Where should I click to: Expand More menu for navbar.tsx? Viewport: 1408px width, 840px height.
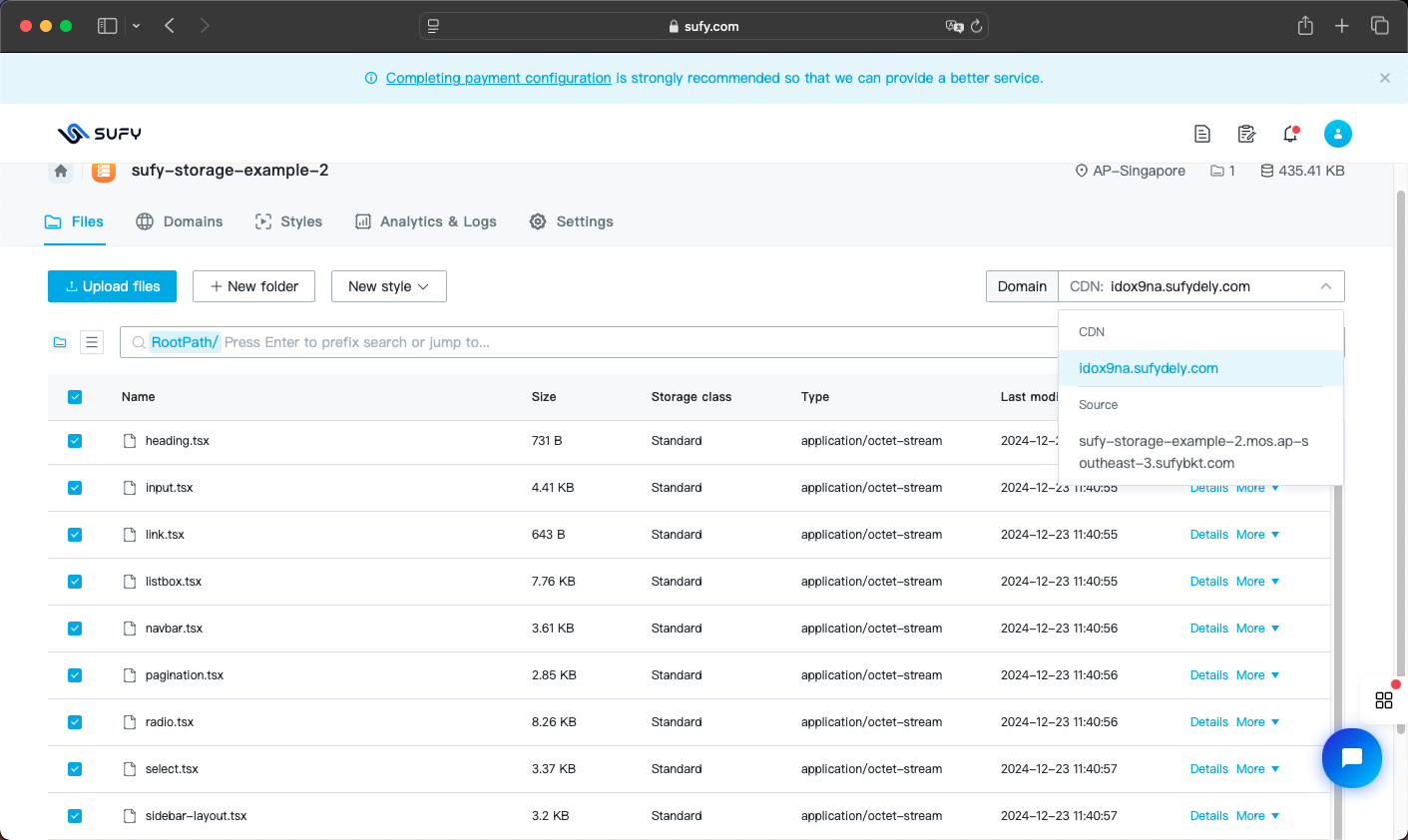(x=1257, y=629)
